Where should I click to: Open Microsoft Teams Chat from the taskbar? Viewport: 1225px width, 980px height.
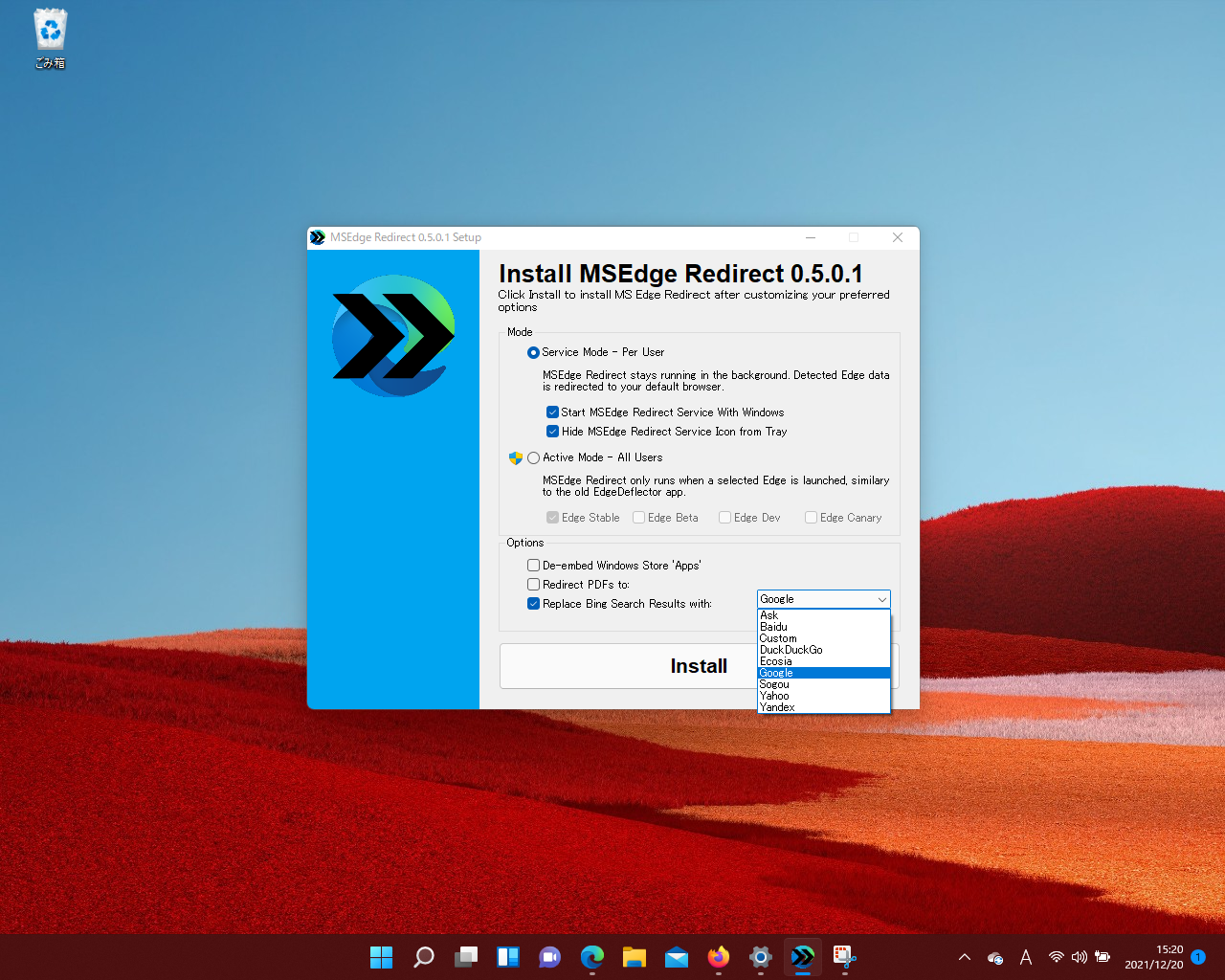[549, 956]
